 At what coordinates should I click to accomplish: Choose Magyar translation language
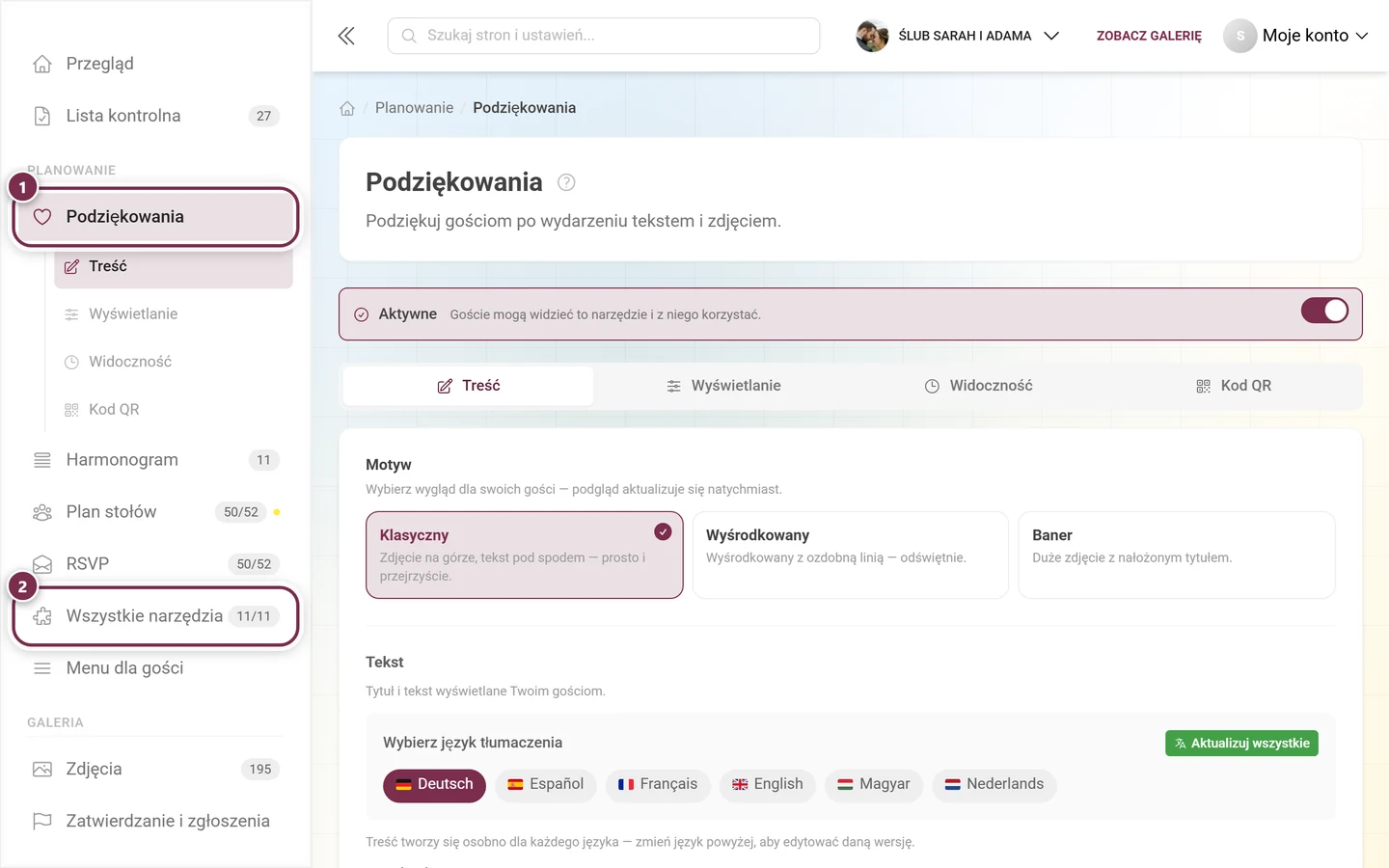874,785
